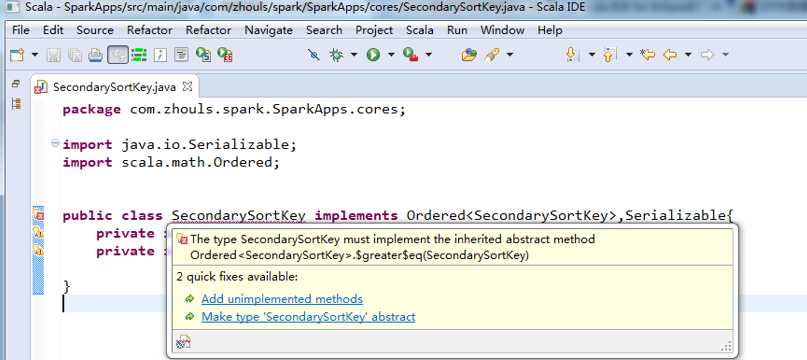Open the Previous Annotation dropdown arrow
This screenshot has height=360, width=807.
pos(629,55)
